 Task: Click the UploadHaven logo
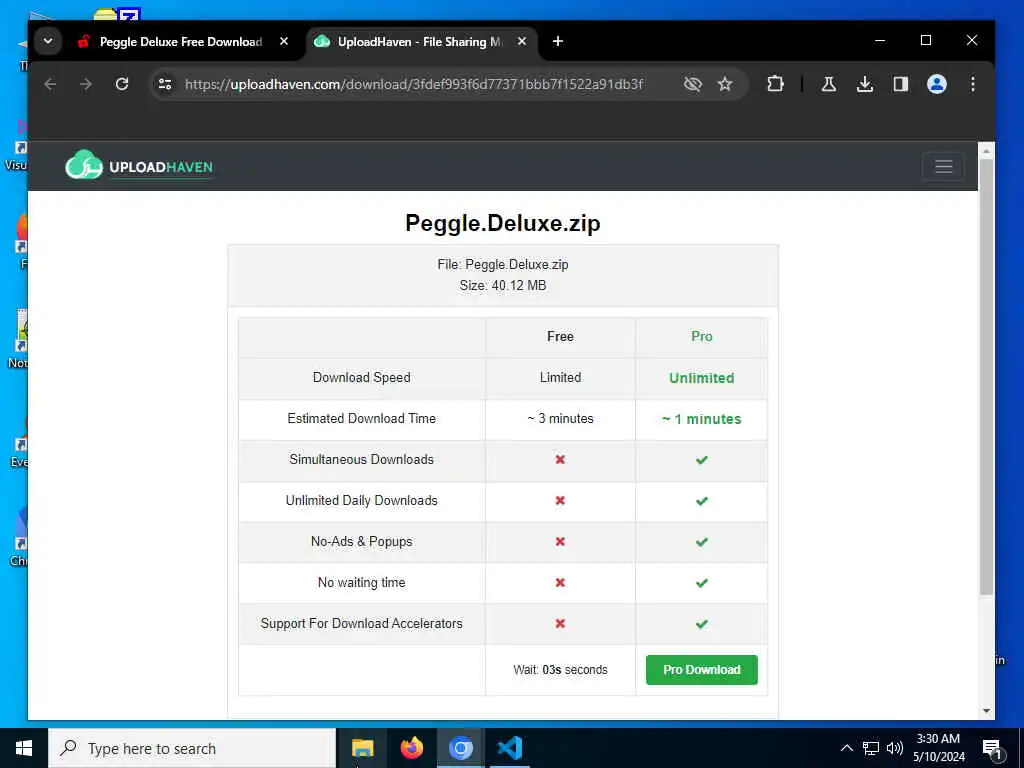pyautogui.click(x=139, y=165)
